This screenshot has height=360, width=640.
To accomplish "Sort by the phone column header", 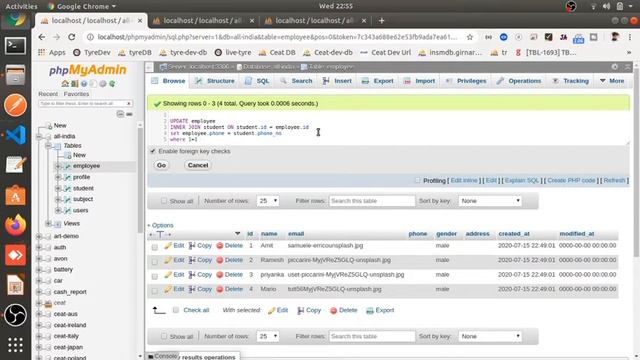I will pos(418,234).
